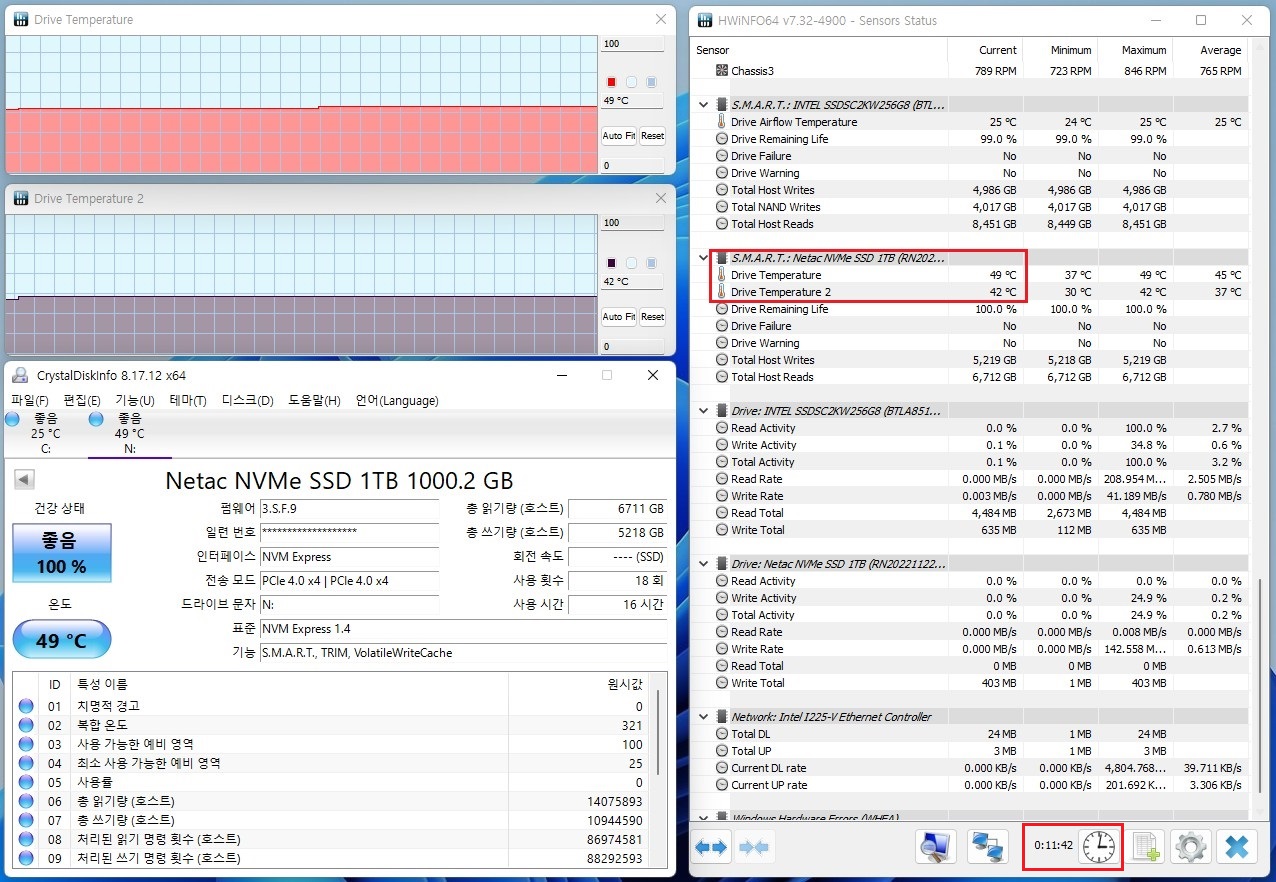Open 기능(U) menu
Image resolution: width=1276 pixels, height=882 pixels.
pyautogui.click(x=135, y=401)
